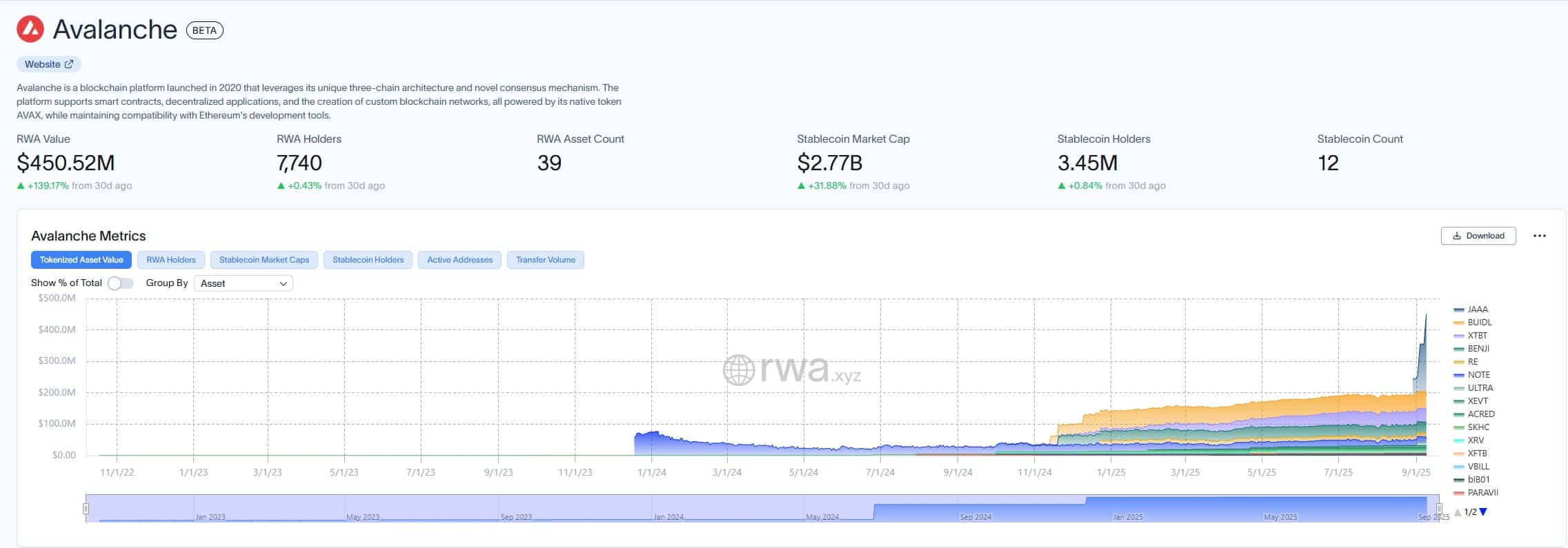Viewport: 1568px width, 548px height.
Task: Toggle Show % of Total switch
Action: (121, 283)
